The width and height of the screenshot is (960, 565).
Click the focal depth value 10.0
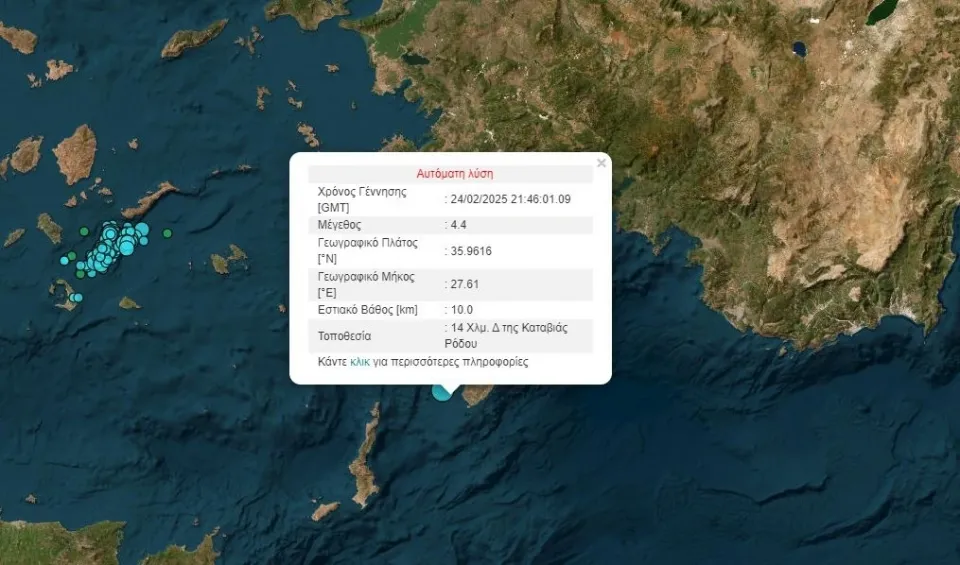[x=462, y=310]
